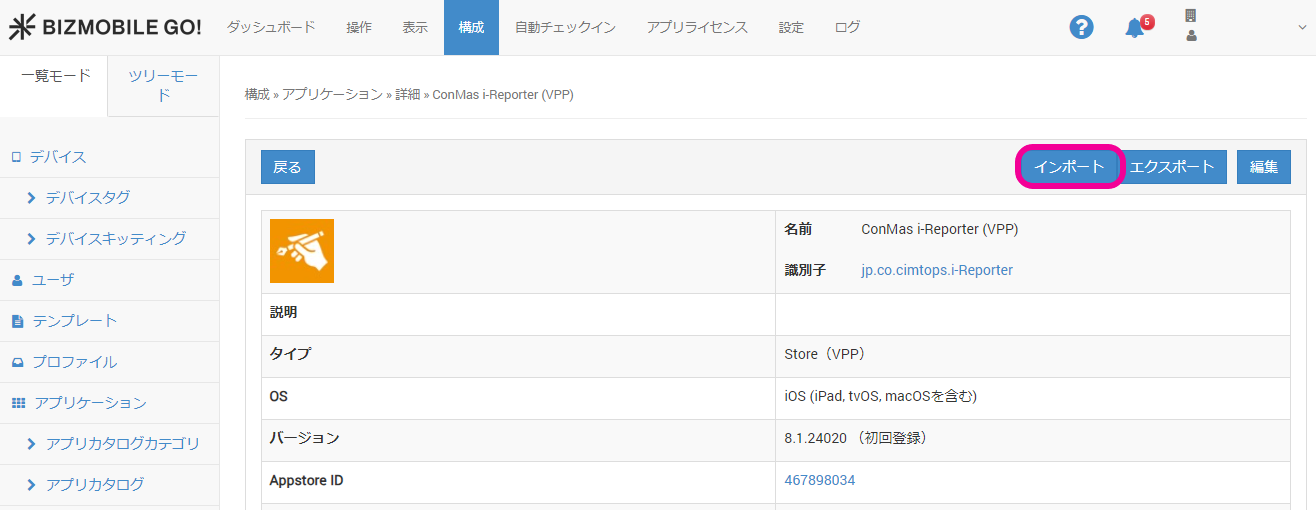Image resolution: width=1316 pixels, height=510 pixels.
Task: Open the help question mark icon
Action: 1081,27
